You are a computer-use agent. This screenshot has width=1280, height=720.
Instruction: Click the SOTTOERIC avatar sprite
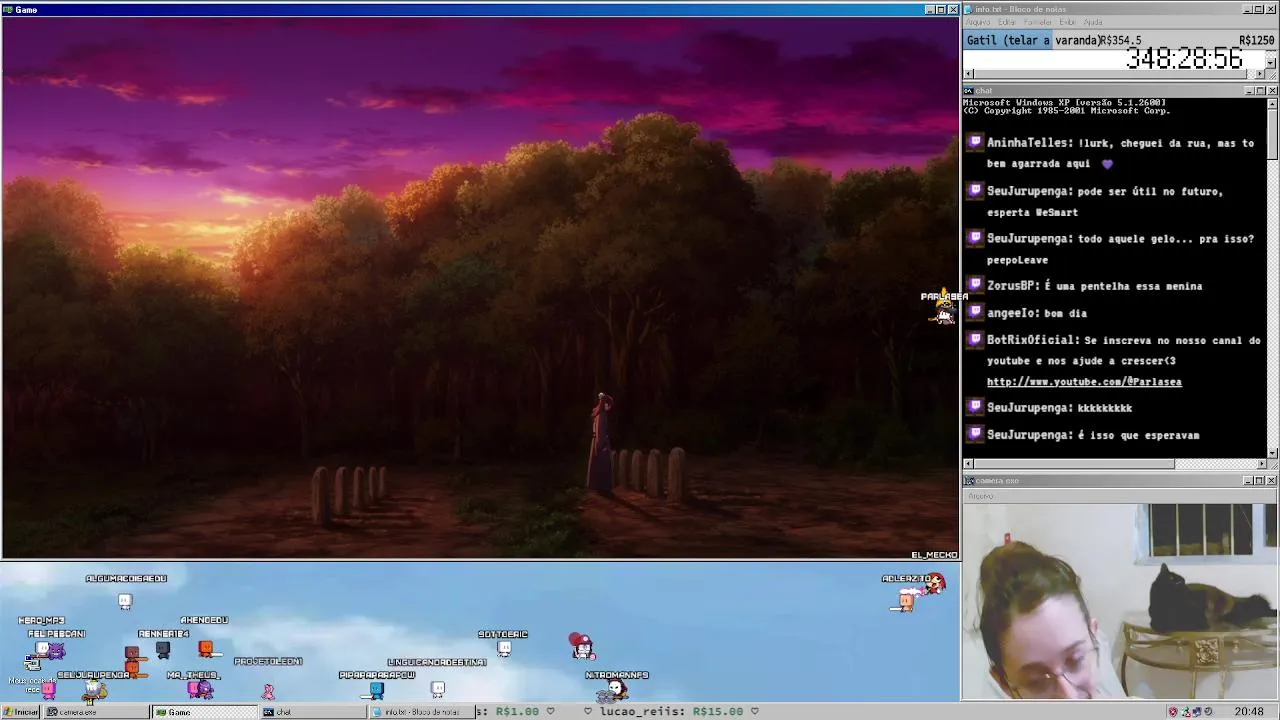pyautogui.click(x=504, y=648)
